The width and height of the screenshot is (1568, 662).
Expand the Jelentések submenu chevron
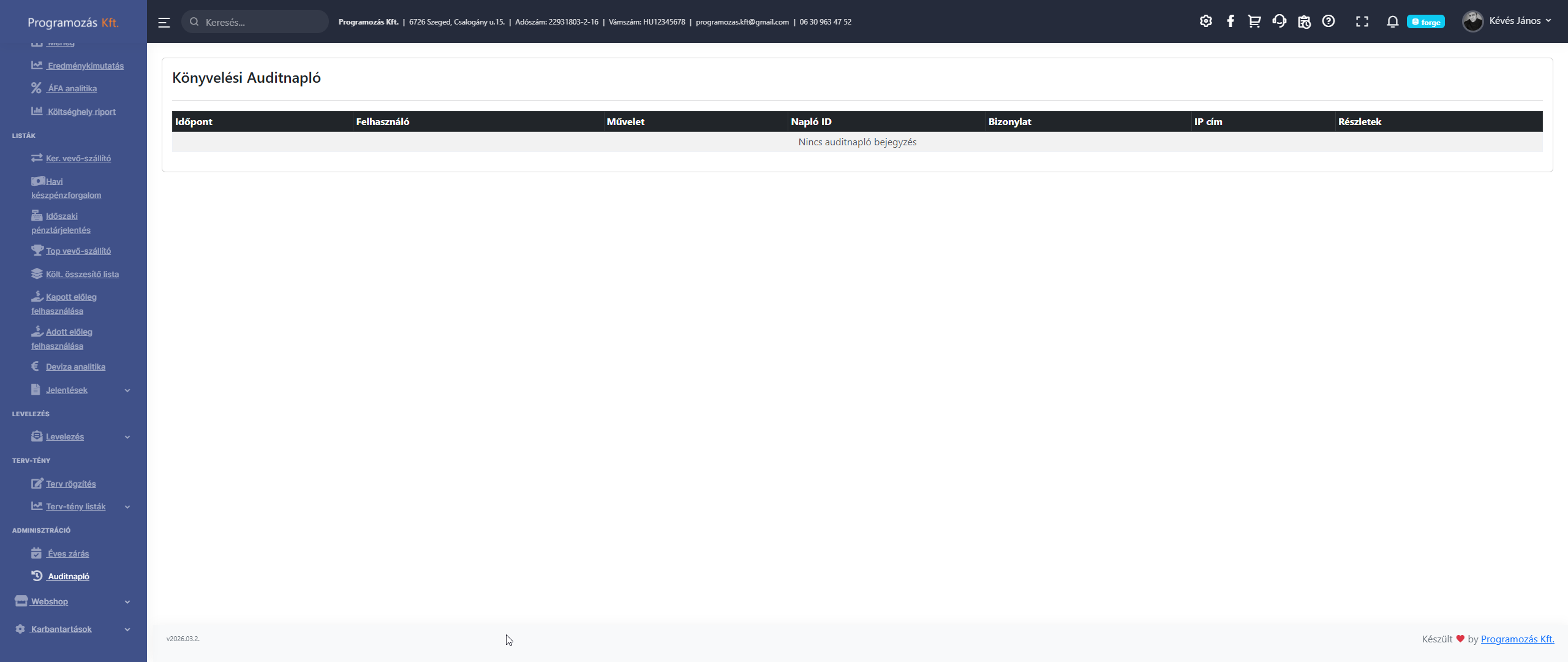click(x=127, y=390)
